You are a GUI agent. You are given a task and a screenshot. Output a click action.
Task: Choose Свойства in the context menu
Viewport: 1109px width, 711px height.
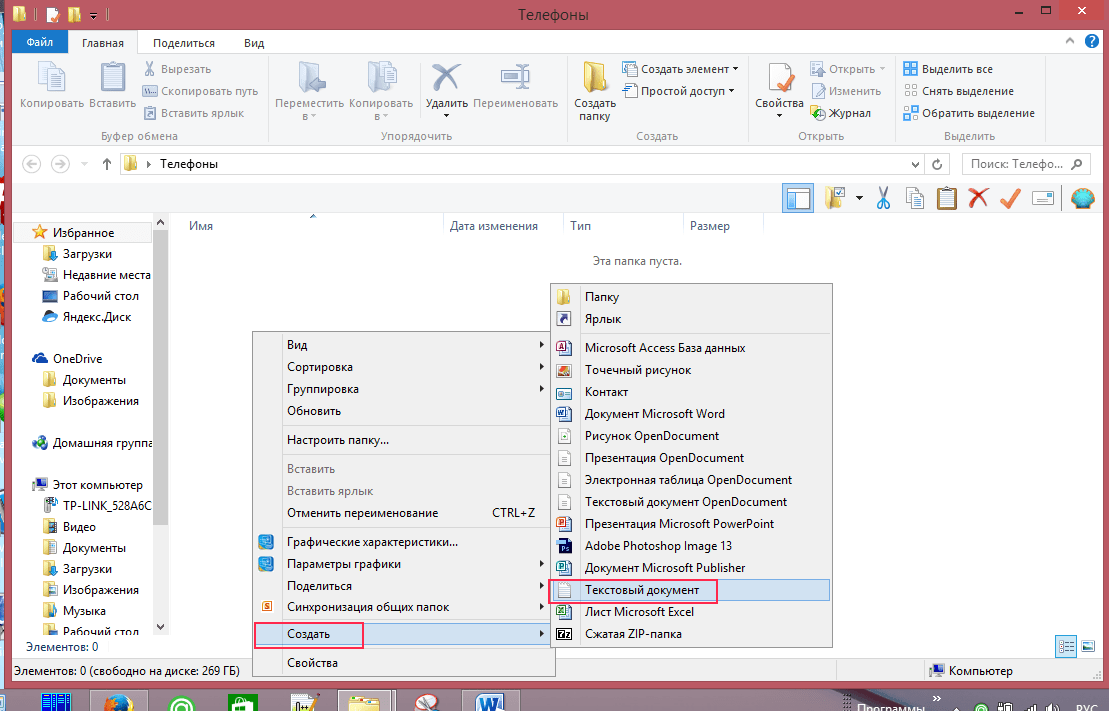coord(312,662)
